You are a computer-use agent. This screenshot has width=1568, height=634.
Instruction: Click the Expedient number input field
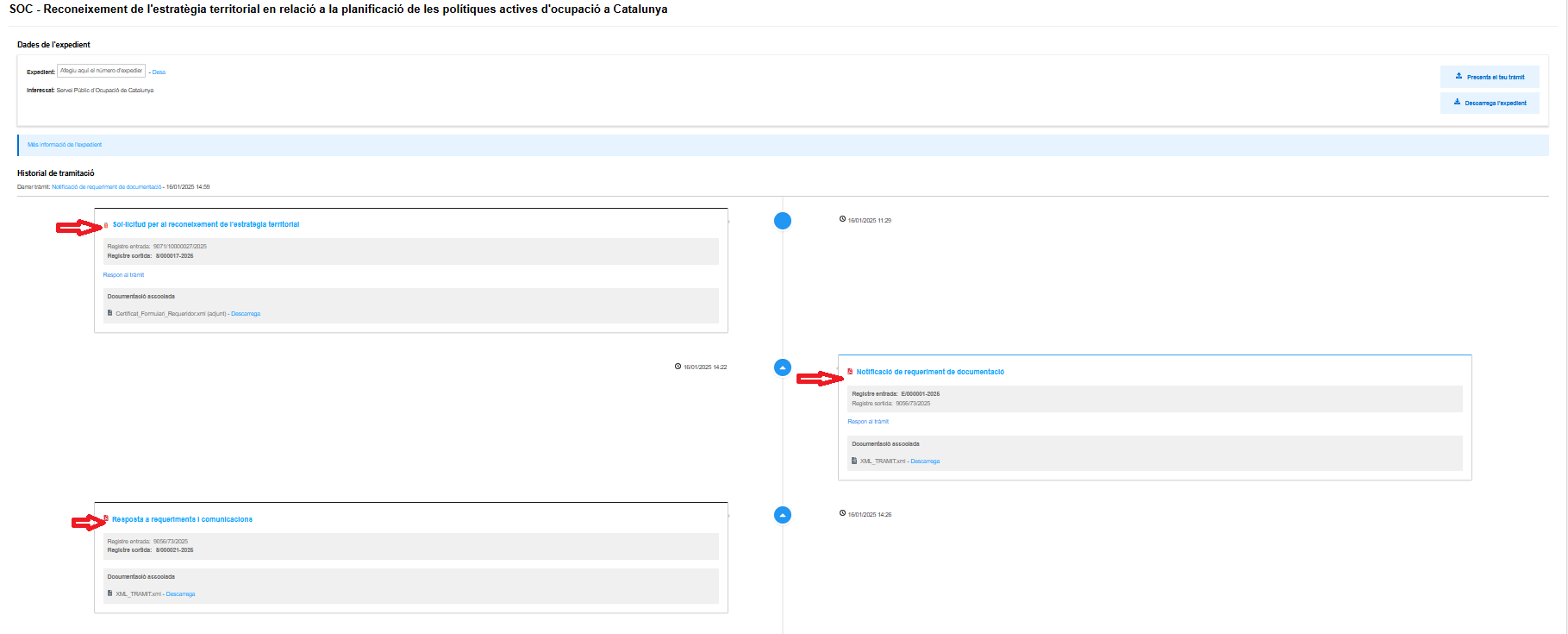[x=101, y=71]
